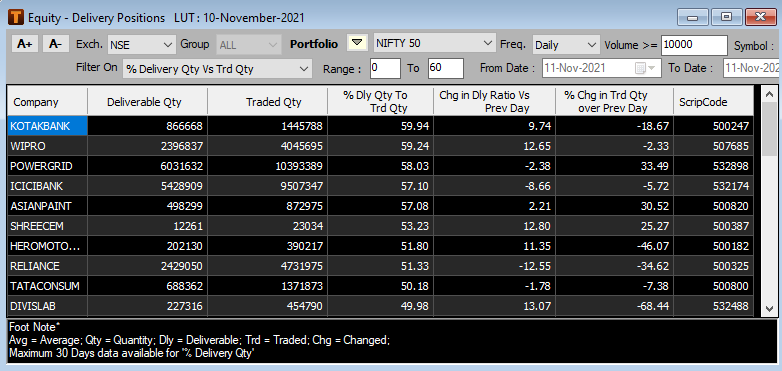
Task: Select the SHREECEM company cell
Action: [x=47, y=226]
